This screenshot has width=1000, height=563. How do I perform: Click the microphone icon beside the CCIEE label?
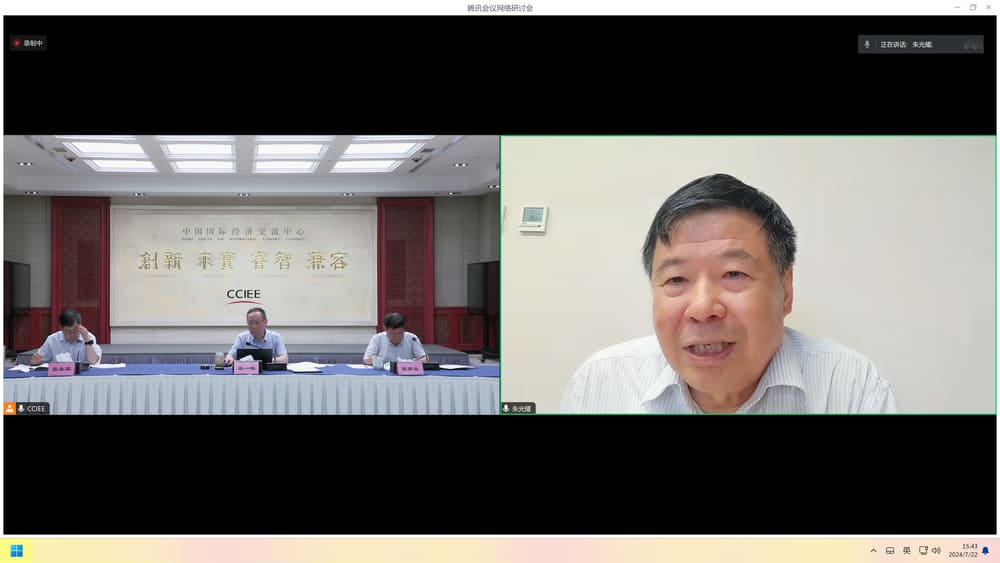(x=21, y=408)
